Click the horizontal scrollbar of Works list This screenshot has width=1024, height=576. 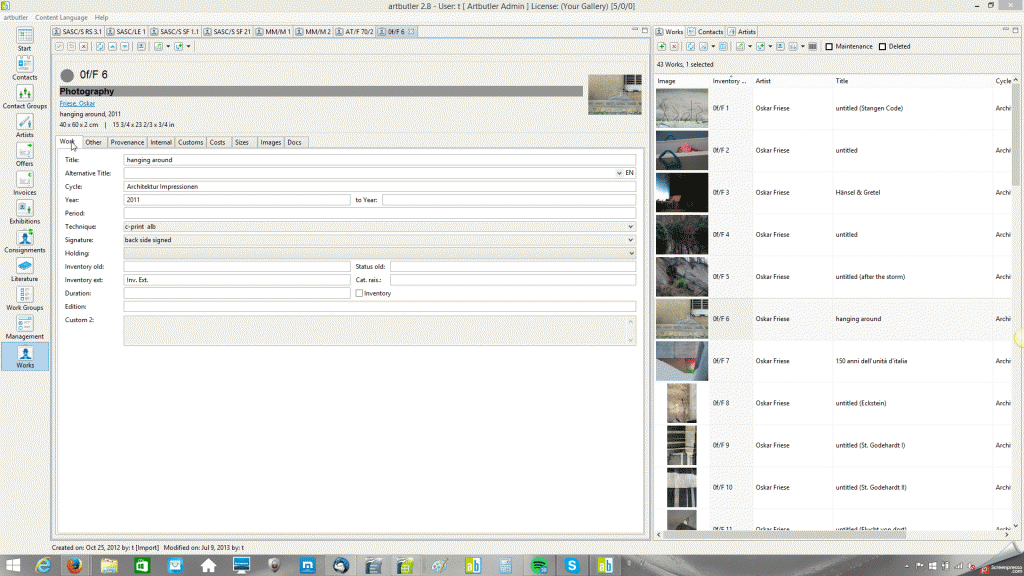click(784, 534)
